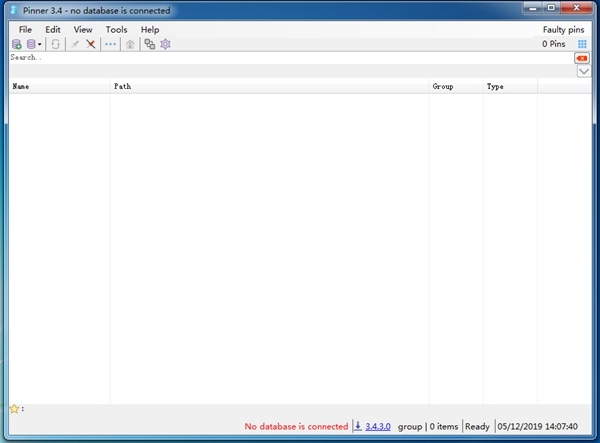
Task: Click the date and time in status bar
Action: coord(538,426)
